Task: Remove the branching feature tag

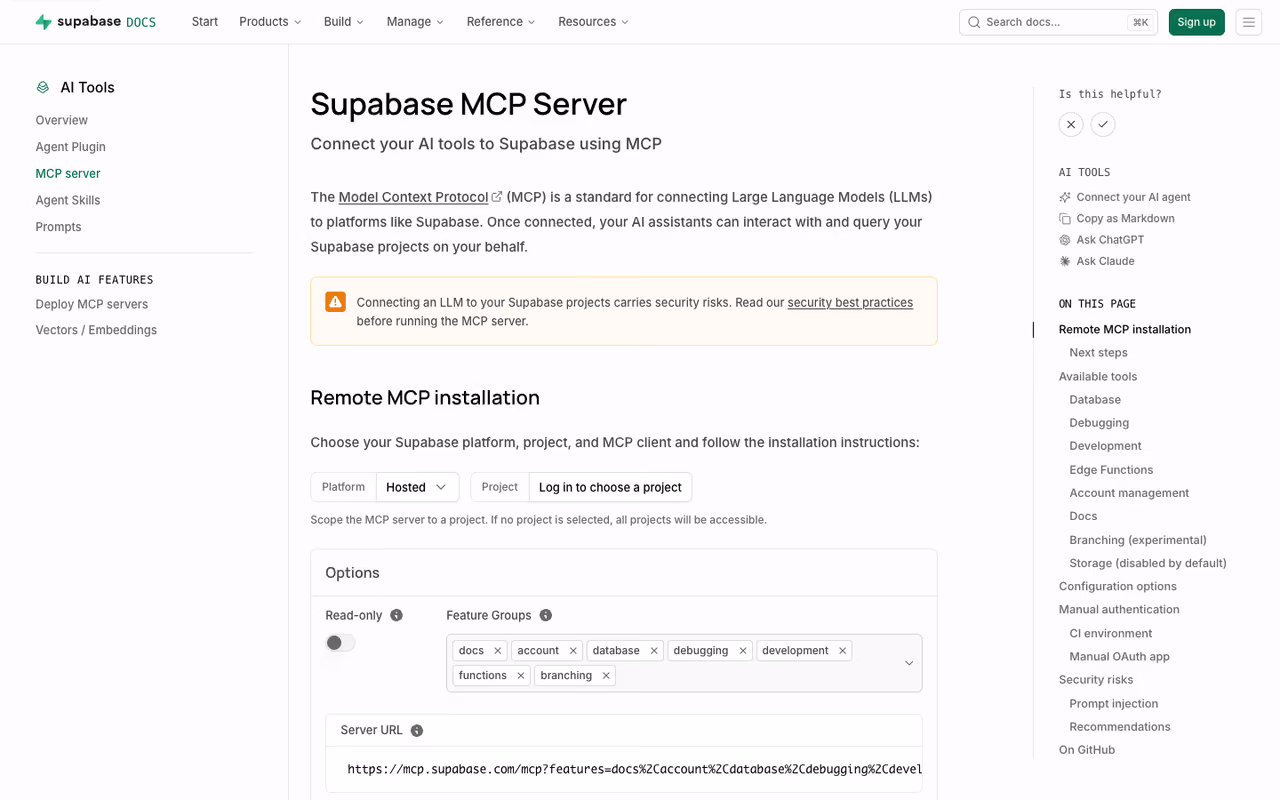Action: pos(606,676)
